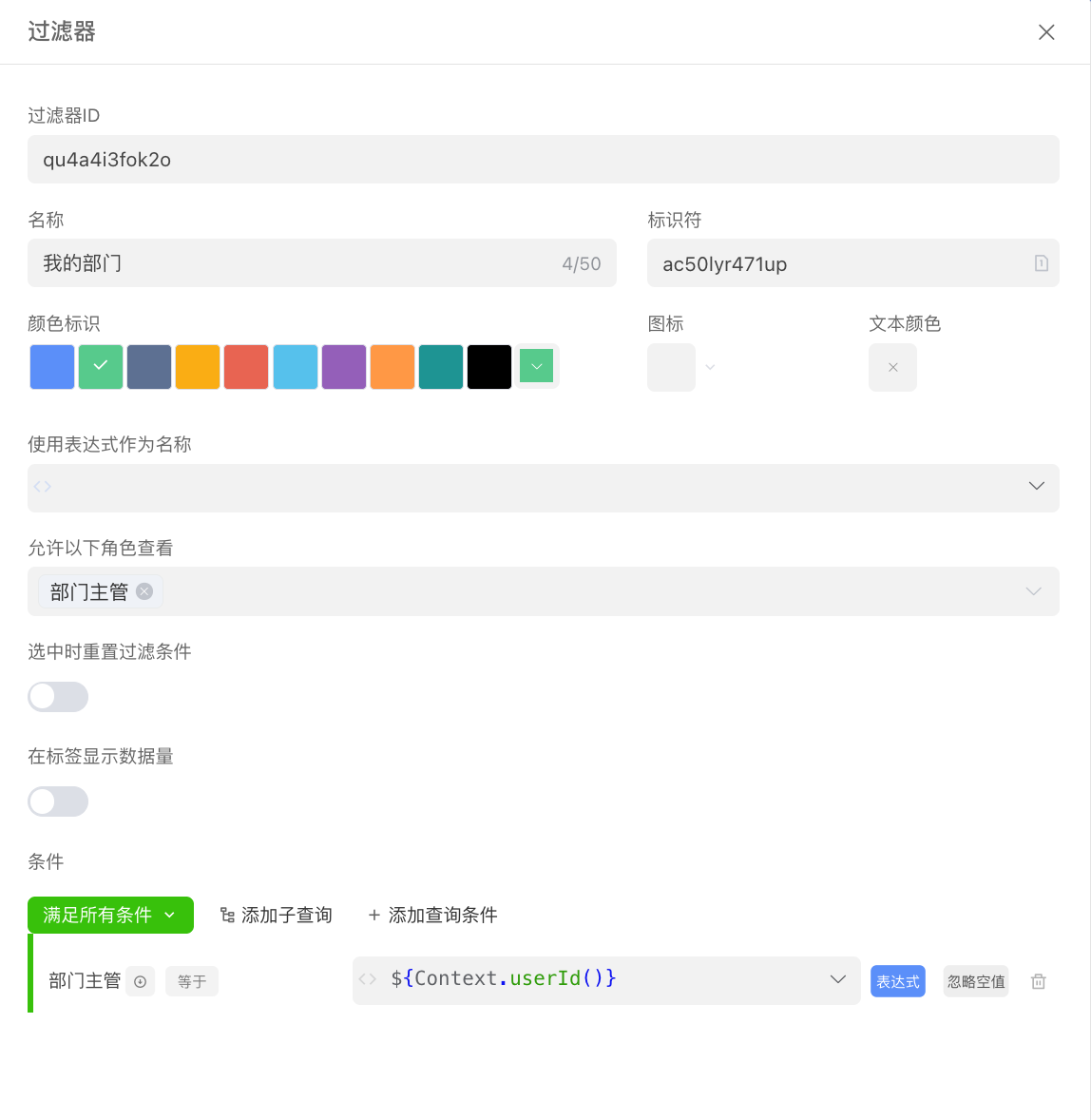Screen dimensions: 1091x1120
Task: Open field settings icon next to 部门主管 condition
Action: pos(140,980)
